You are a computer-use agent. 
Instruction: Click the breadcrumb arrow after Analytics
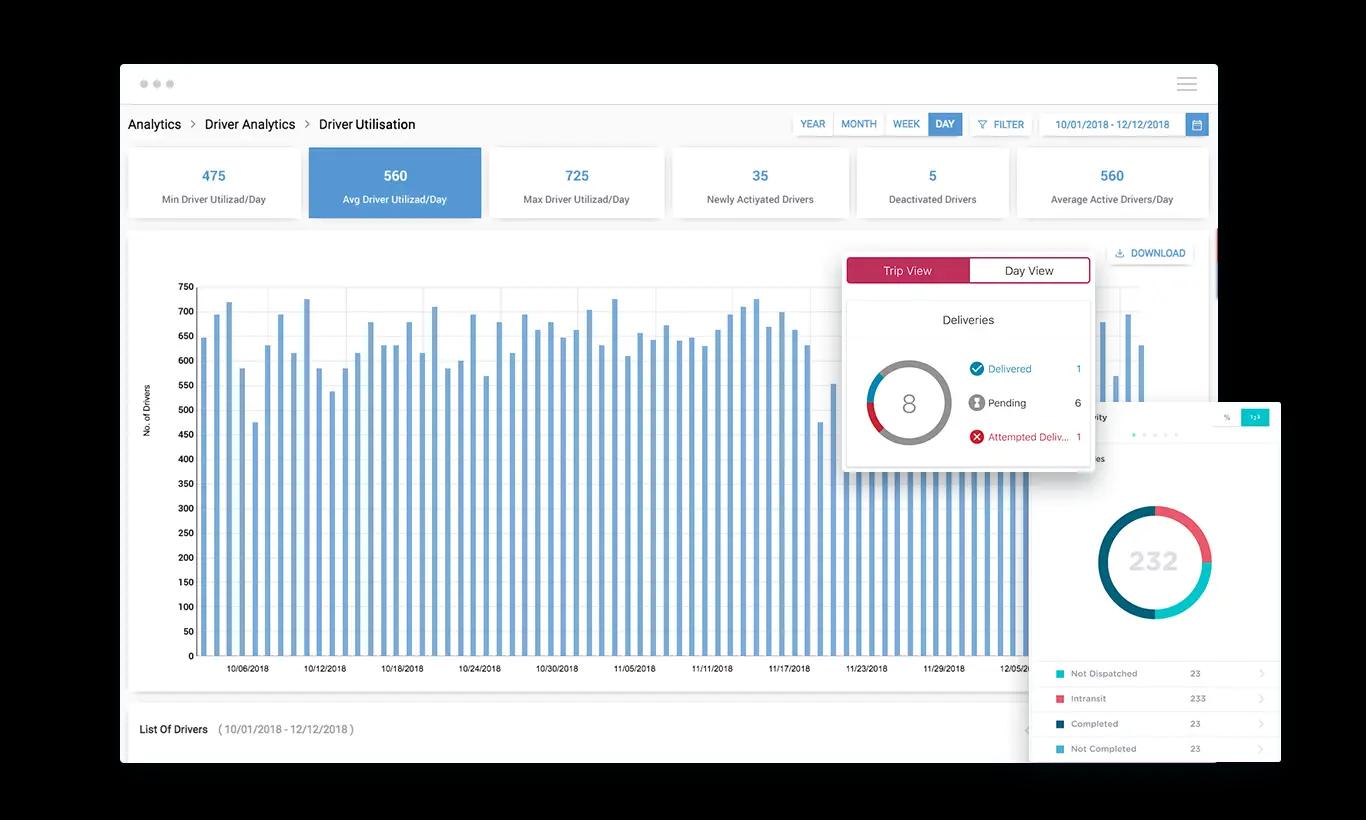[x=193, y=125]
